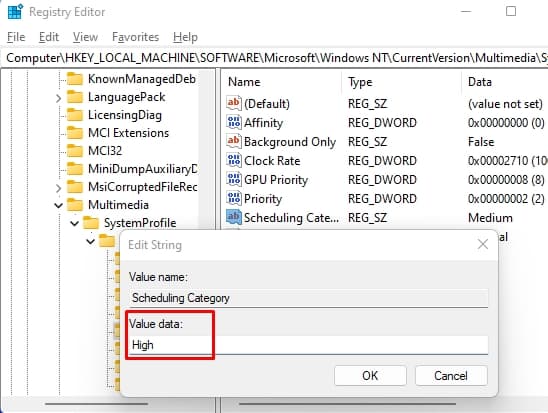Screen dimensions: 548x413
Task: Open the Help menu
Action: click(185, 37)
